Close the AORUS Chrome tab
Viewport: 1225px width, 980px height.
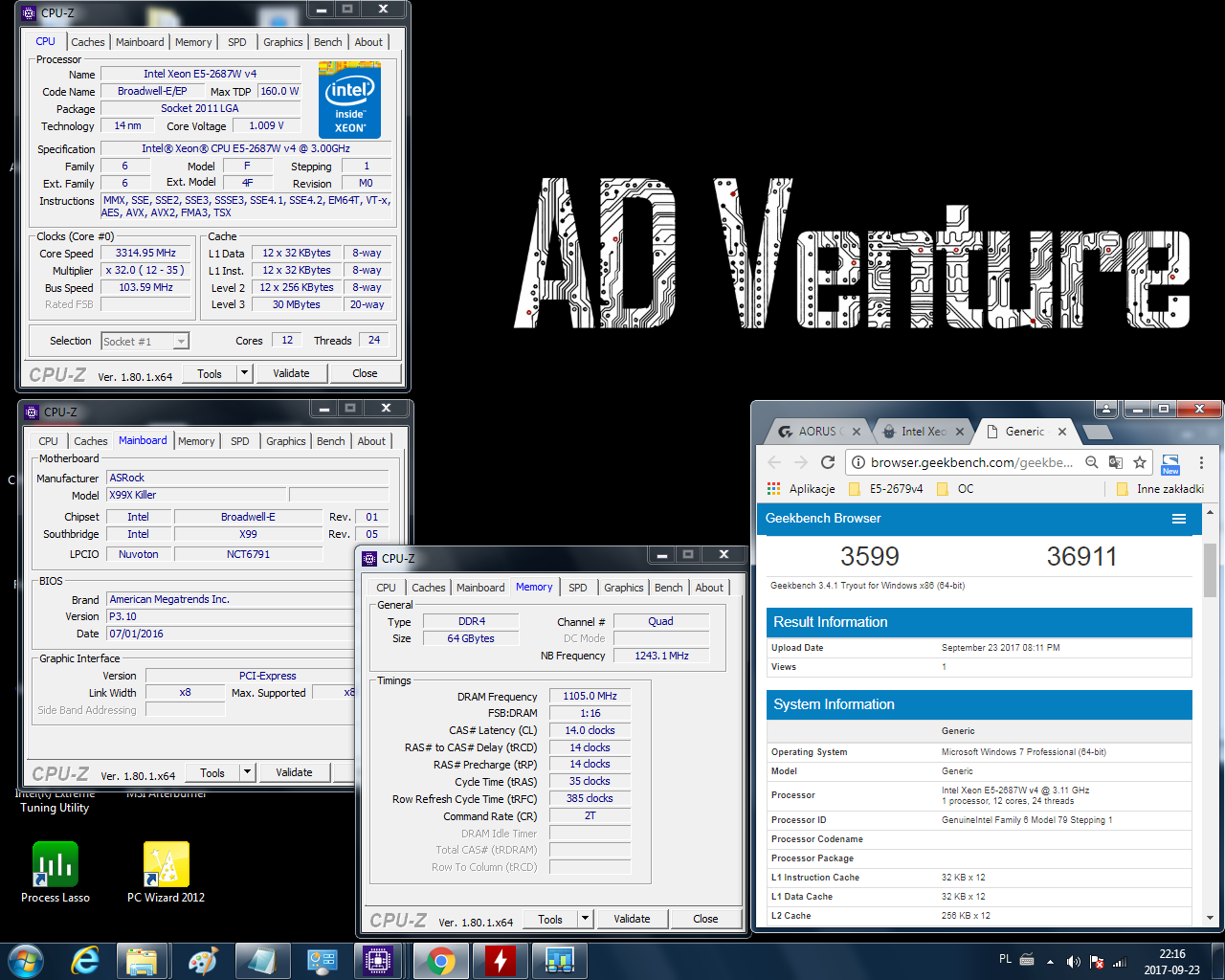[x=857, y=432]
